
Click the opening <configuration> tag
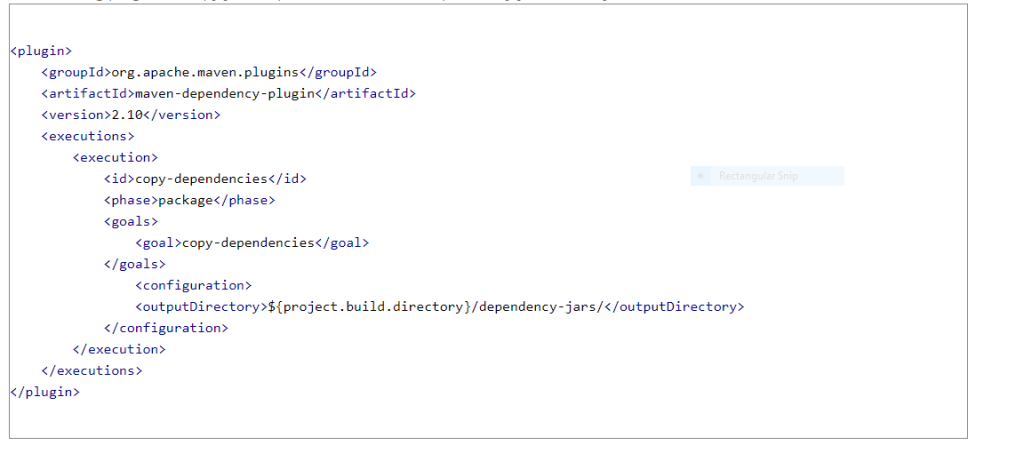pyautogui.click(x=193, y=285)
